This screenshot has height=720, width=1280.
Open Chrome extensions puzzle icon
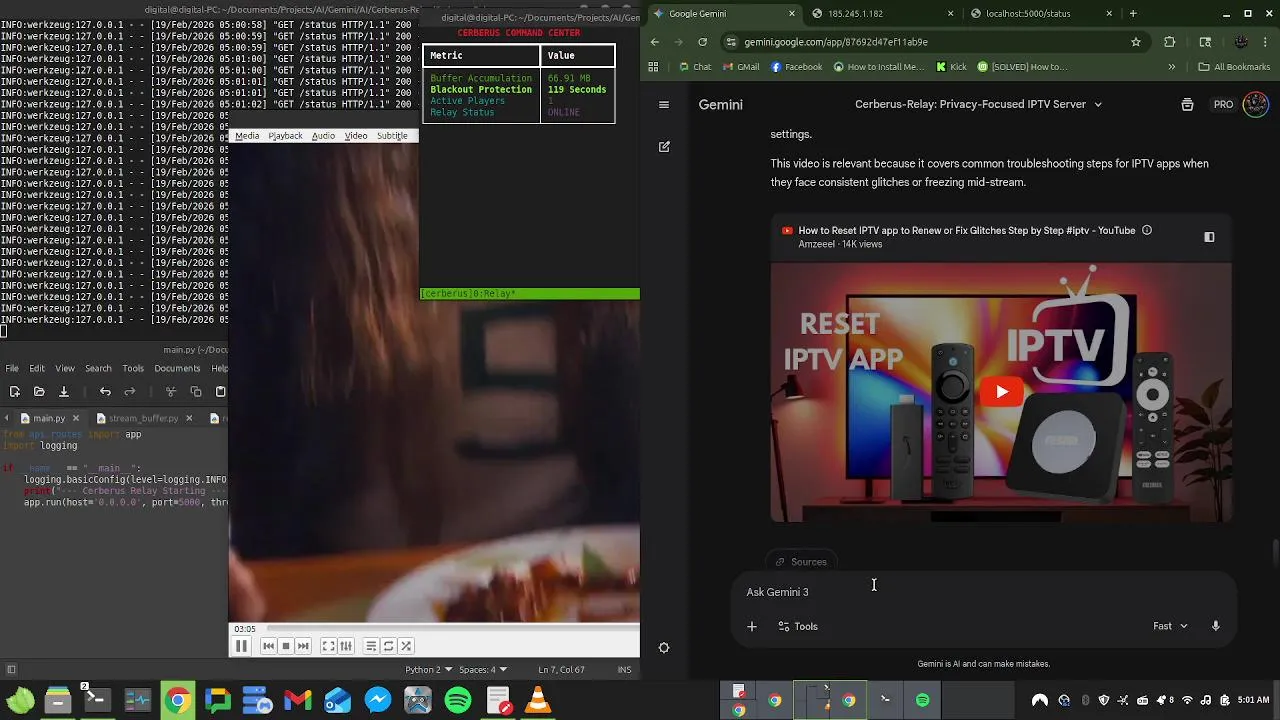tap(1170, 42)
